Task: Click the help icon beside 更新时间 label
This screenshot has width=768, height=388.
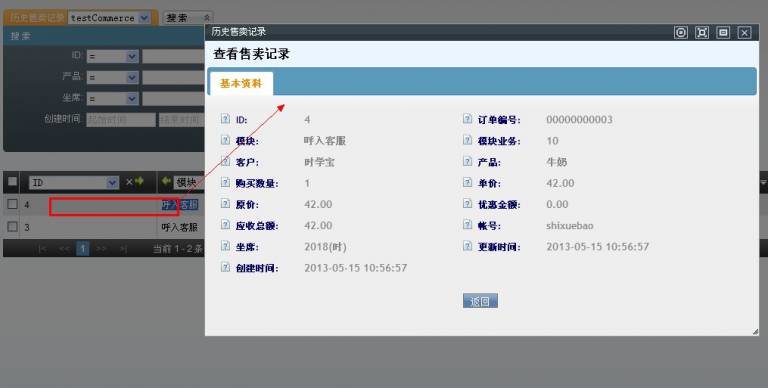Action: click(467, 246)
